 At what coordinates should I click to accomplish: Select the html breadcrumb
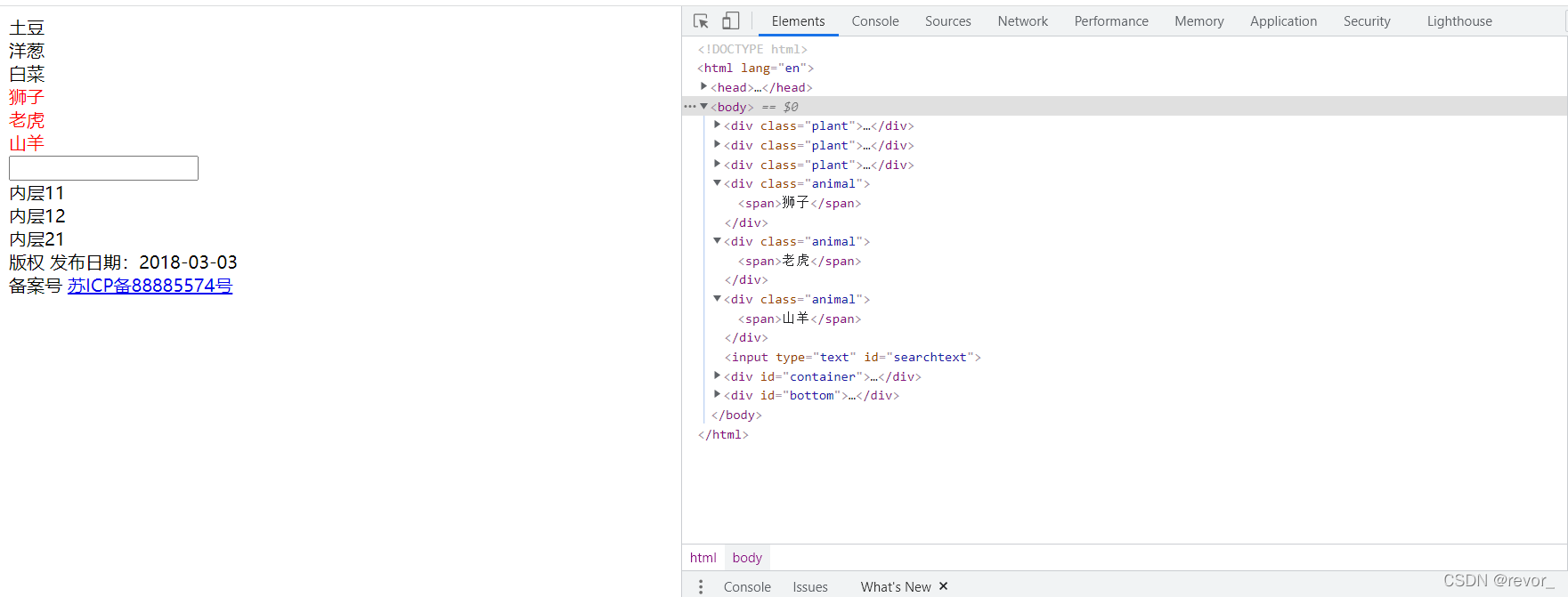coord(703,557)
